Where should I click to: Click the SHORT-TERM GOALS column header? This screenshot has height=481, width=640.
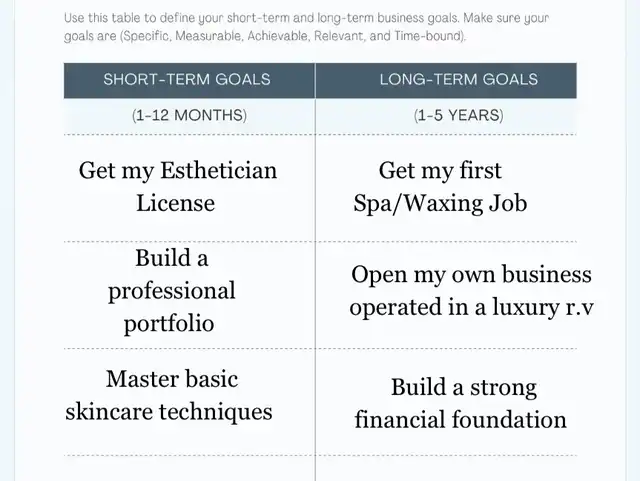click(x=185, y=80)
